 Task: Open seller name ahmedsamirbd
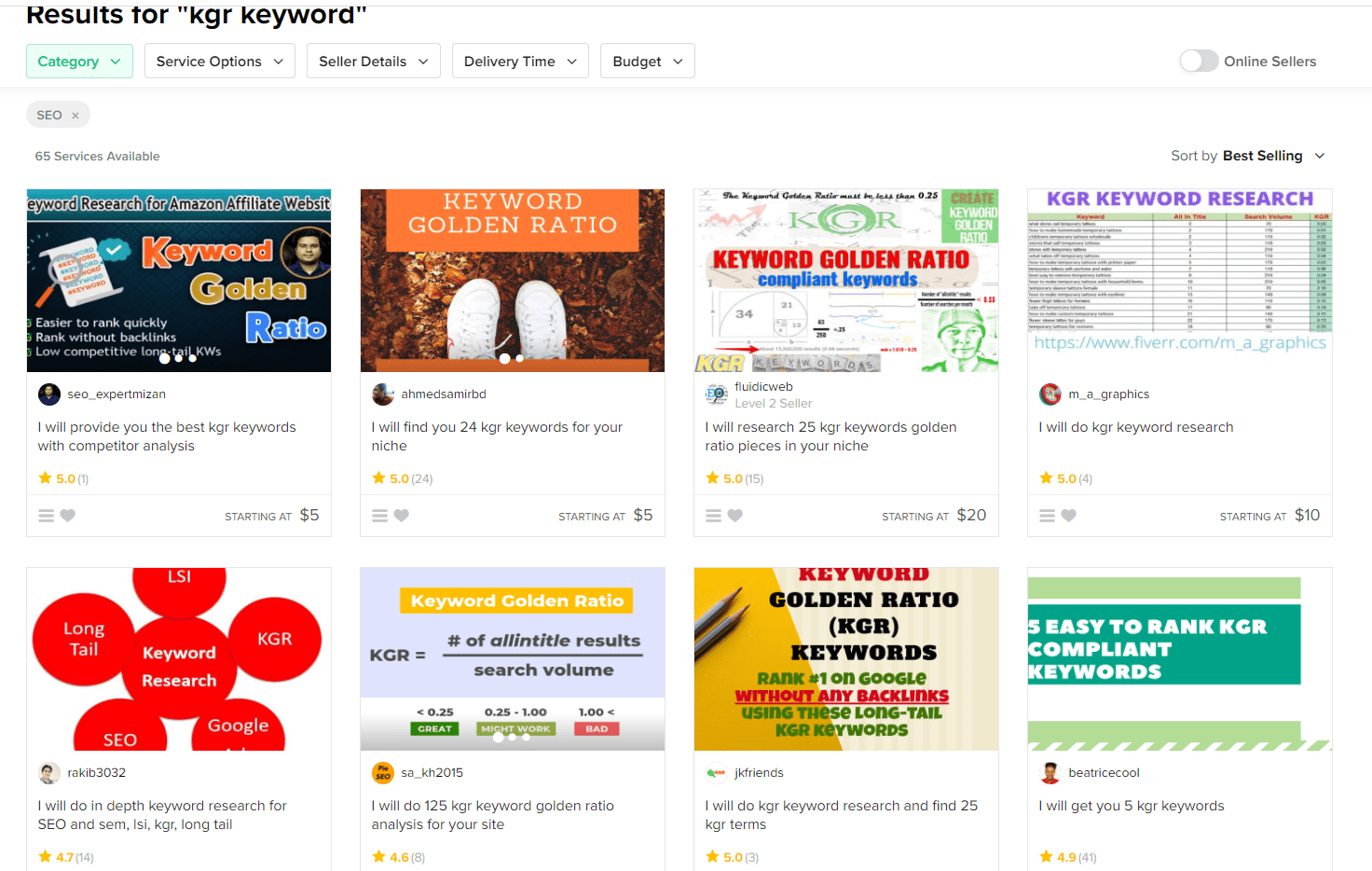444,394
